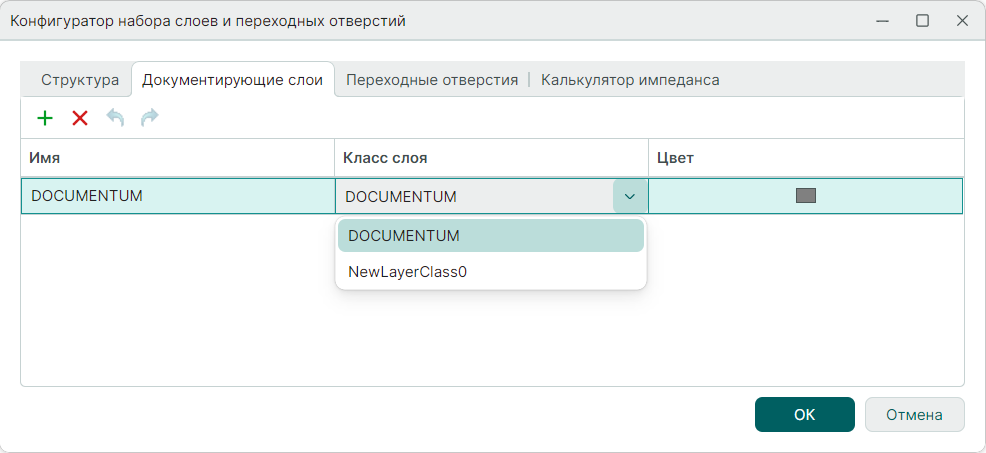Click the DOCUMENTUM name cell in Имя column
Screen dimensions: 986x453
point(177,196)
